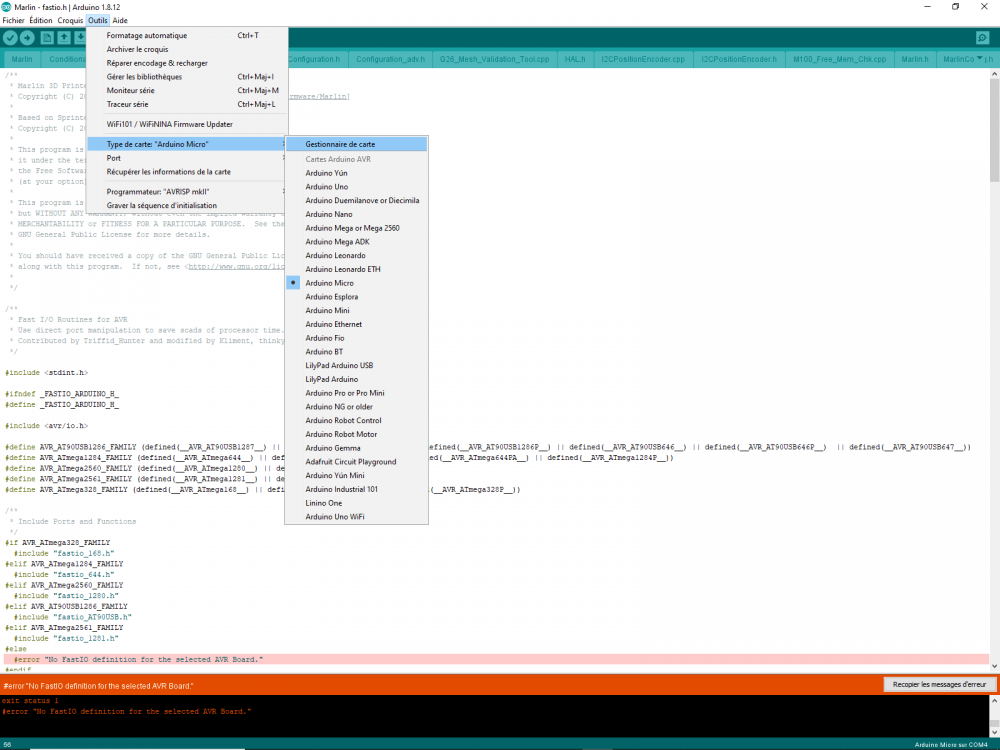Switch to the M100_Free_Mem_Chk.cpp tab
1000x750 pixels.
pos(839,59)
